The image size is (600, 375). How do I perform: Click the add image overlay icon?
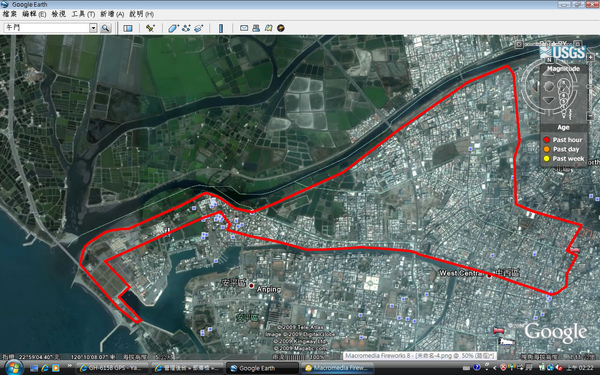(x=198, y=28)
